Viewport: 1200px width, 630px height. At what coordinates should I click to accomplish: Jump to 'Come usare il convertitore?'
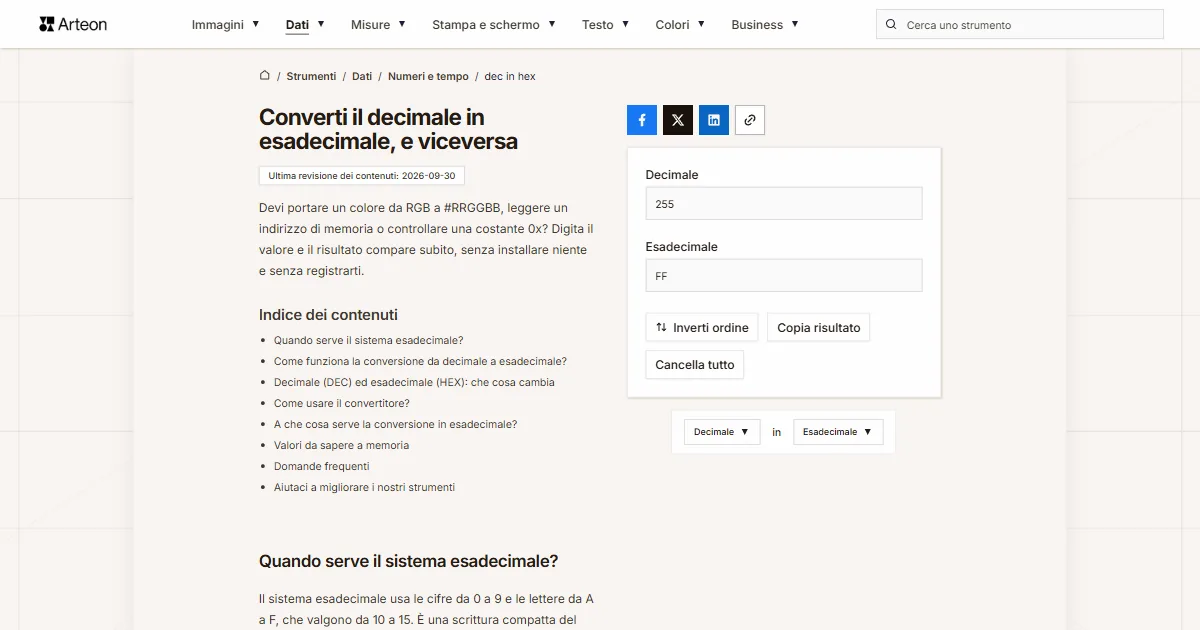[342, 403]
